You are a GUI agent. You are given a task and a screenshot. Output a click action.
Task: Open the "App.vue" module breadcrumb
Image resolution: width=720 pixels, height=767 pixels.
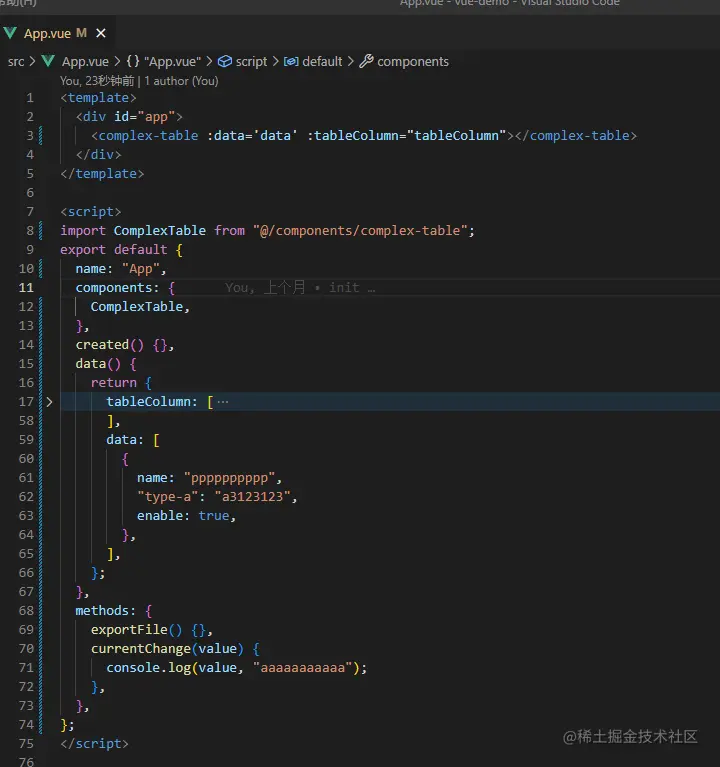click(172, 62)
